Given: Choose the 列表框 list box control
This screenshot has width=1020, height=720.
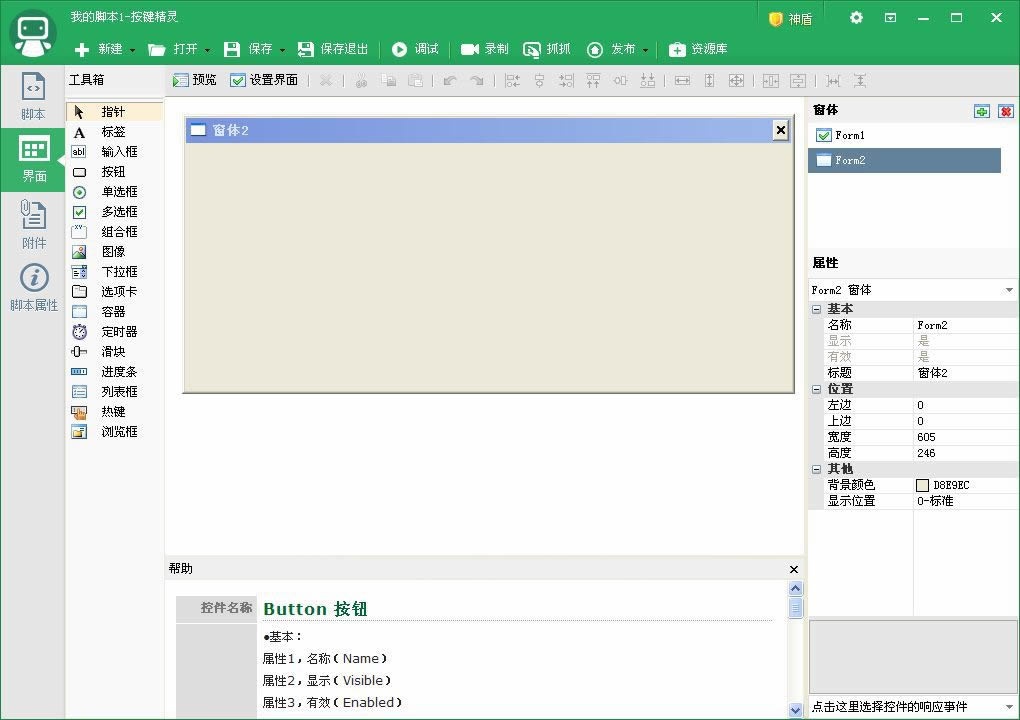Looking at the screenshot, I should point(114,392).
